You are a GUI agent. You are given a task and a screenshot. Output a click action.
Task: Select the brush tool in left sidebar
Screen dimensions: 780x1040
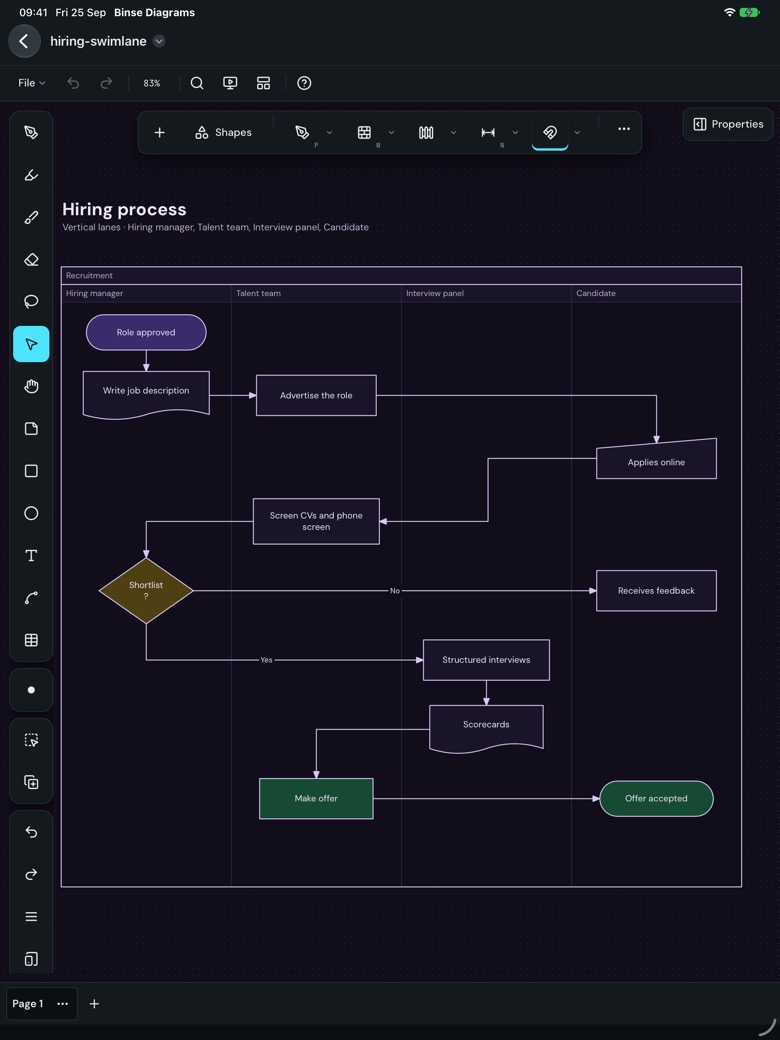tap(31, 217)
